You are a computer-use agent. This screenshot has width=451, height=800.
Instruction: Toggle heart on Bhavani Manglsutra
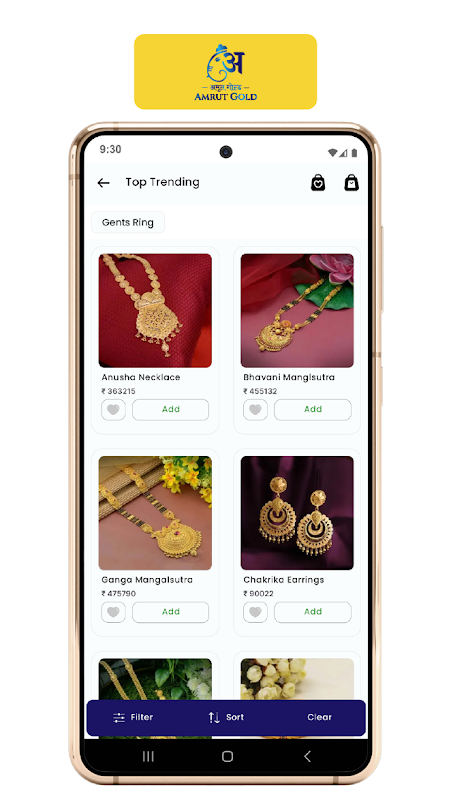pyautogui.click(x=255, y=409)
